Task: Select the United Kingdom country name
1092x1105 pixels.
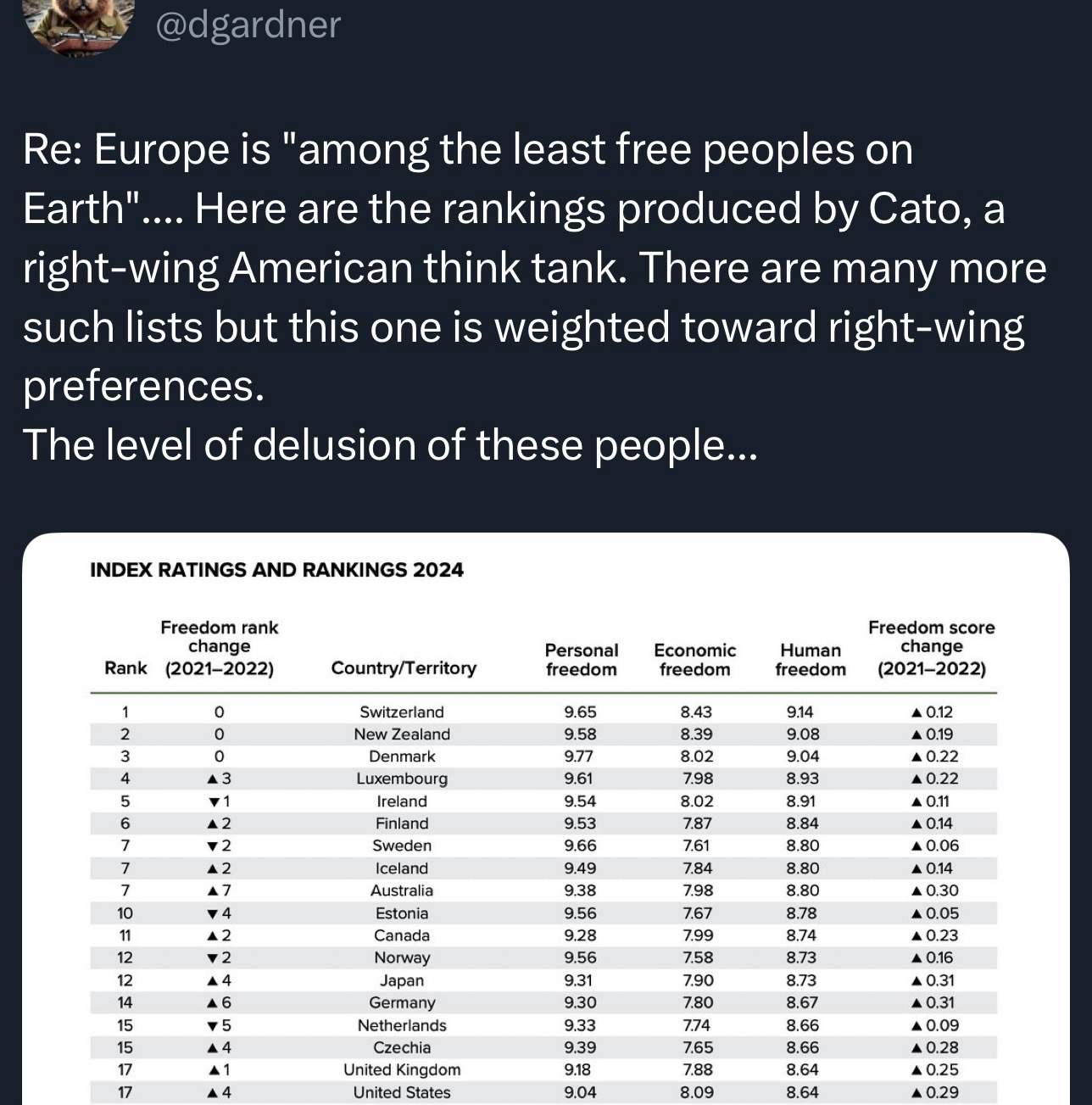Action: tap(402, 1070)
